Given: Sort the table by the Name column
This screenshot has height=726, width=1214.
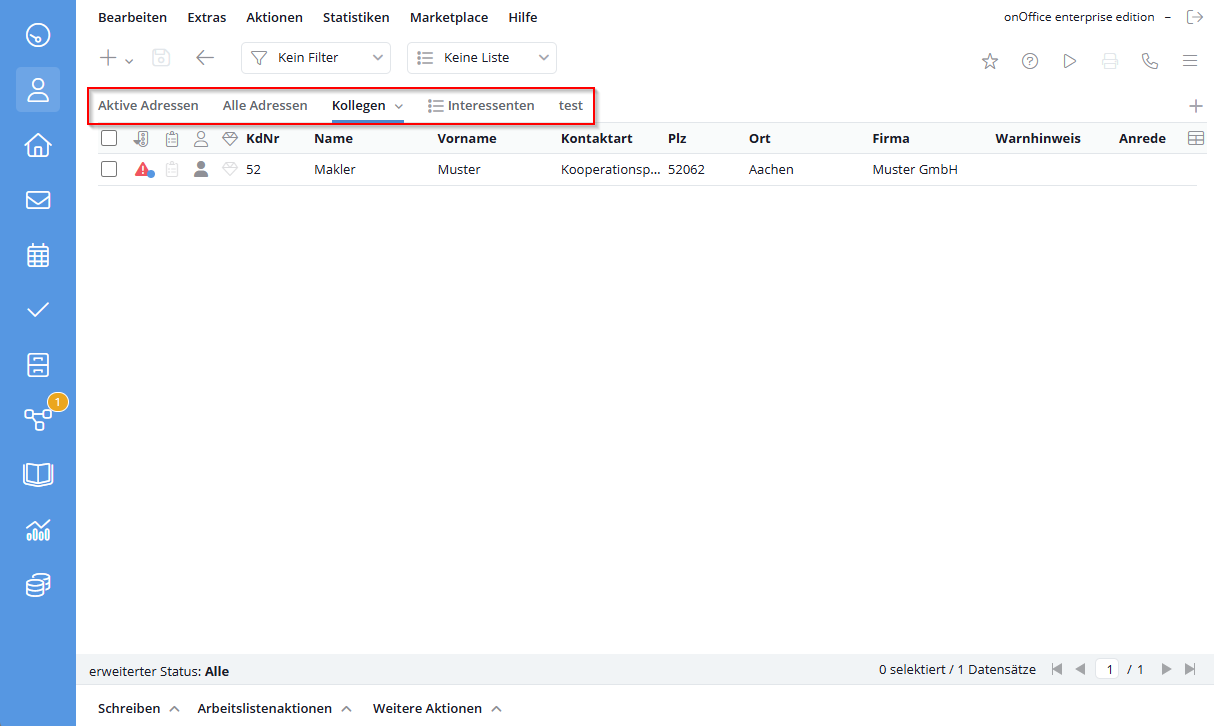Looking at the screenshot, I should pyautogui.click(x=333, y=139).
